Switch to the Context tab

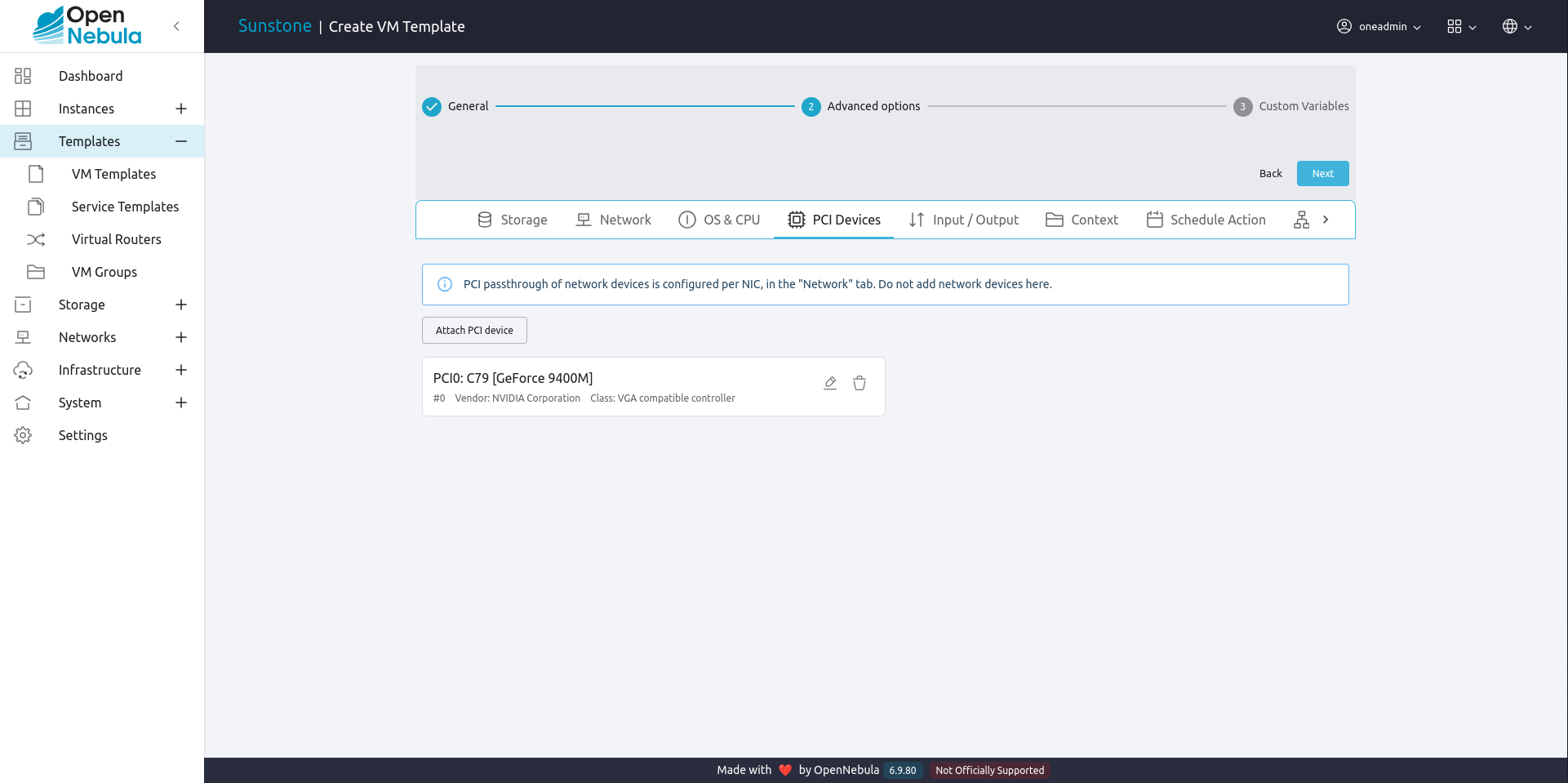click(1082, 220)
